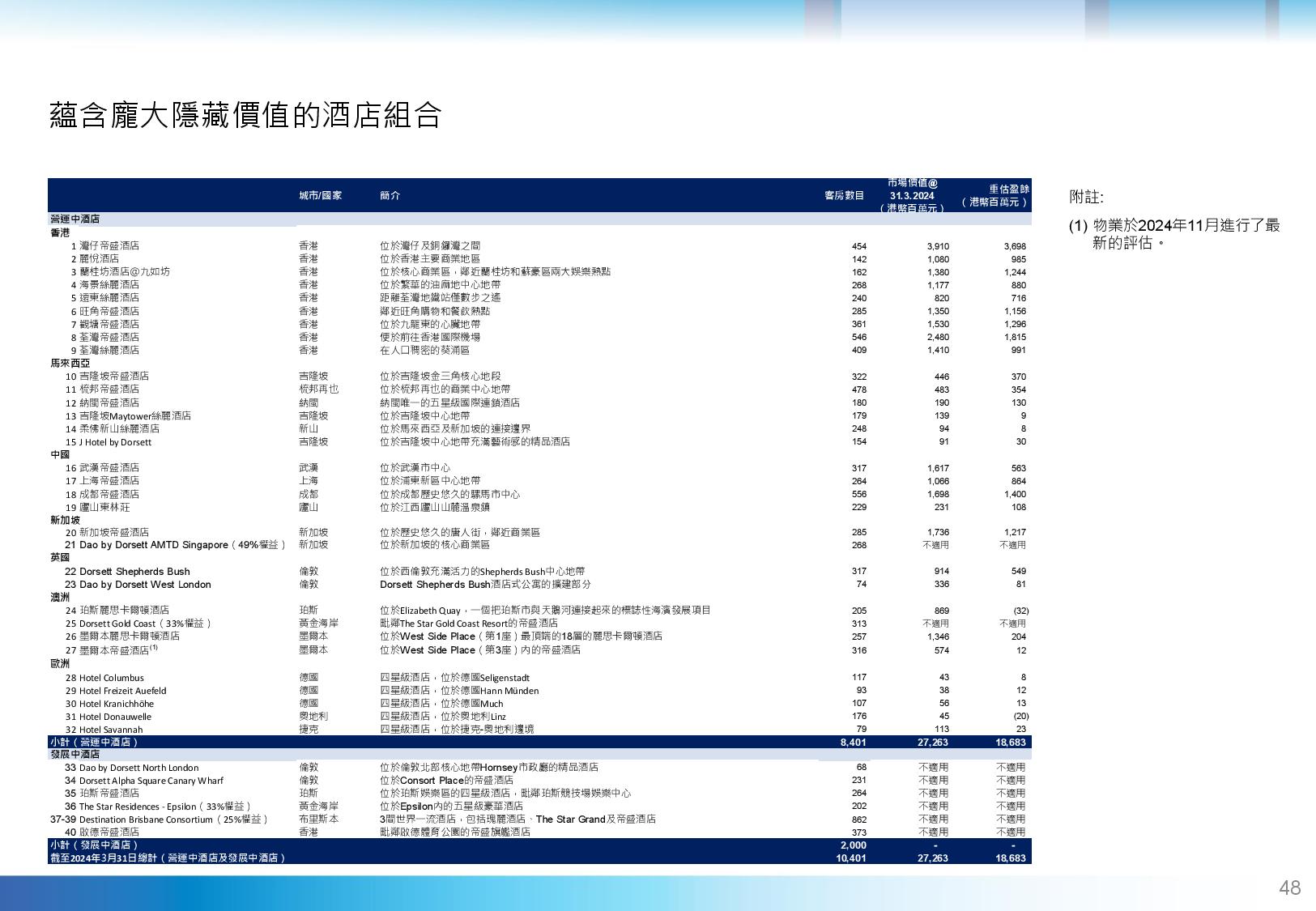Click the description 位於武漢市中心

click(x=415, y=467)
